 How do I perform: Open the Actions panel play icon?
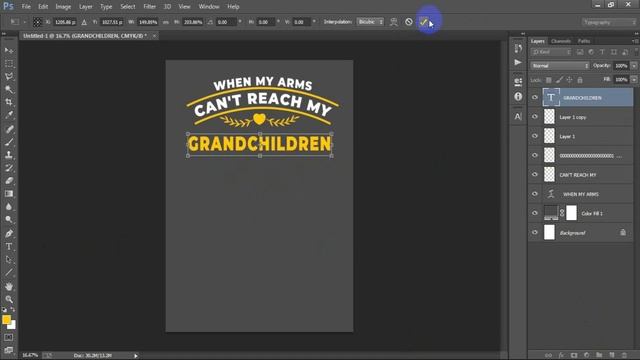click(x=518, y=62)
